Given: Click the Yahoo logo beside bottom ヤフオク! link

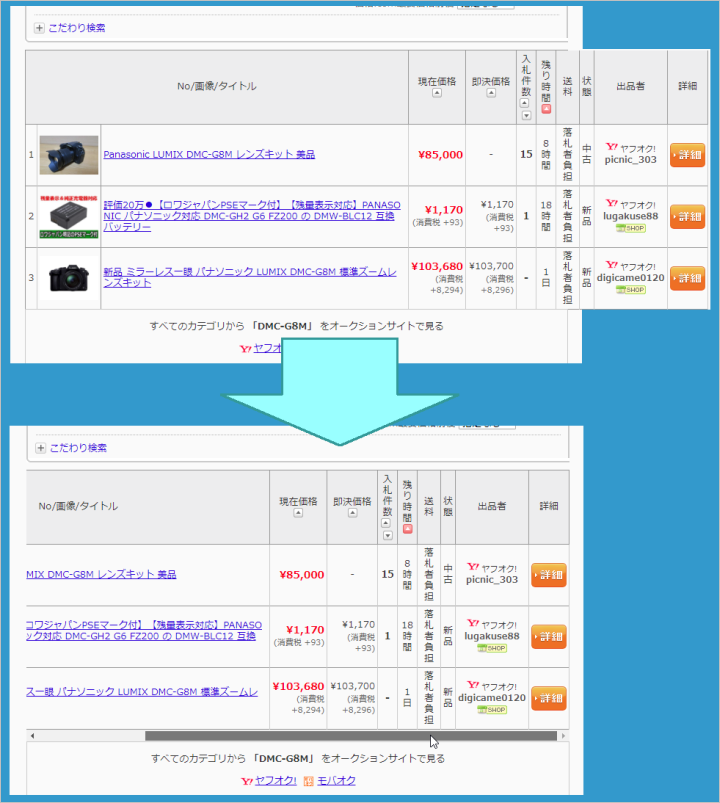Looking at the screenshot, I should pos(247,781).
